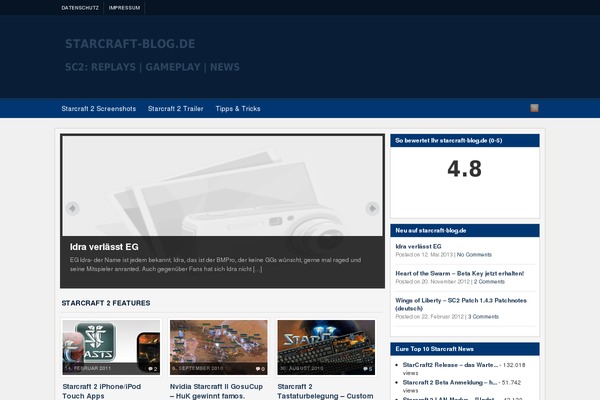Screen dimensions: 600x400
Task: Click the featured slider camera placeholder image
Action: tap(222, 186)
